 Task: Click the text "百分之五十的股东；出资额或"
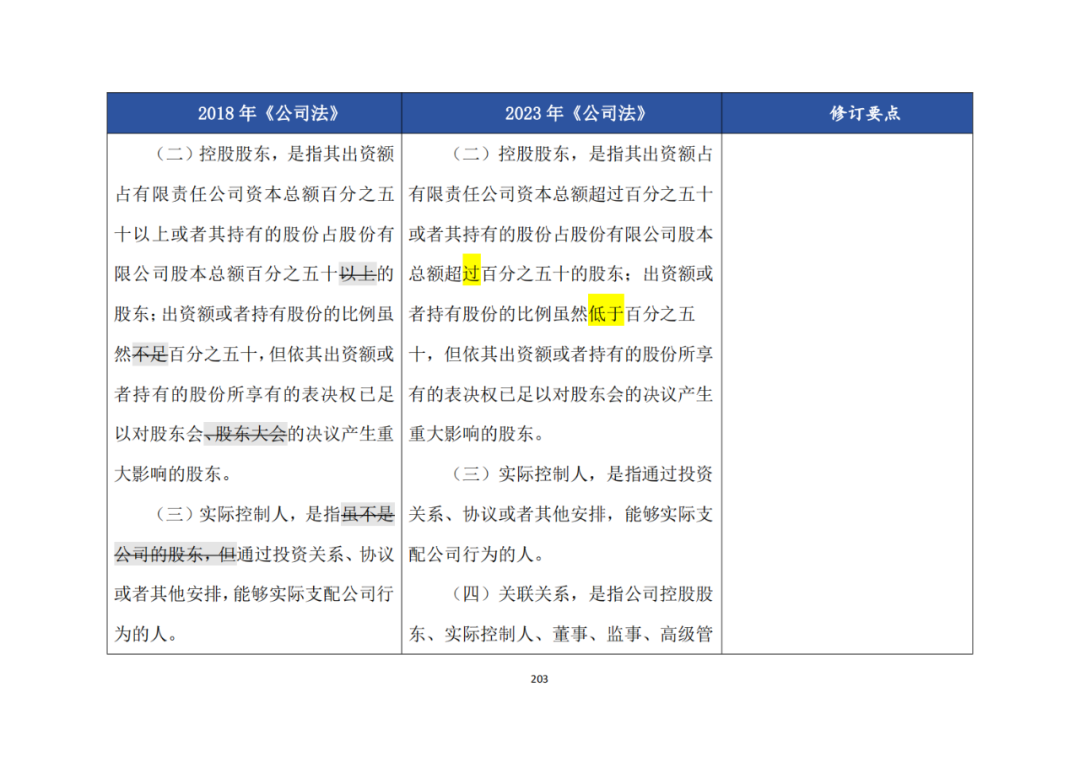click(x=597, y=274)
